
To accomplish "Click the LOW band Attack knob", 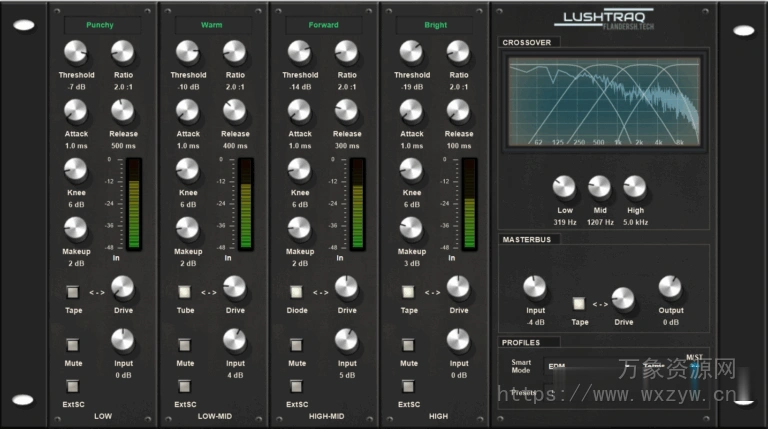I will pos(75,111).
